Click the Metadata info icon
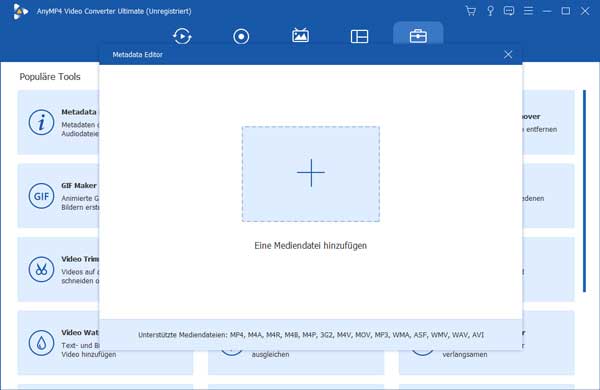 pos(41,122)
